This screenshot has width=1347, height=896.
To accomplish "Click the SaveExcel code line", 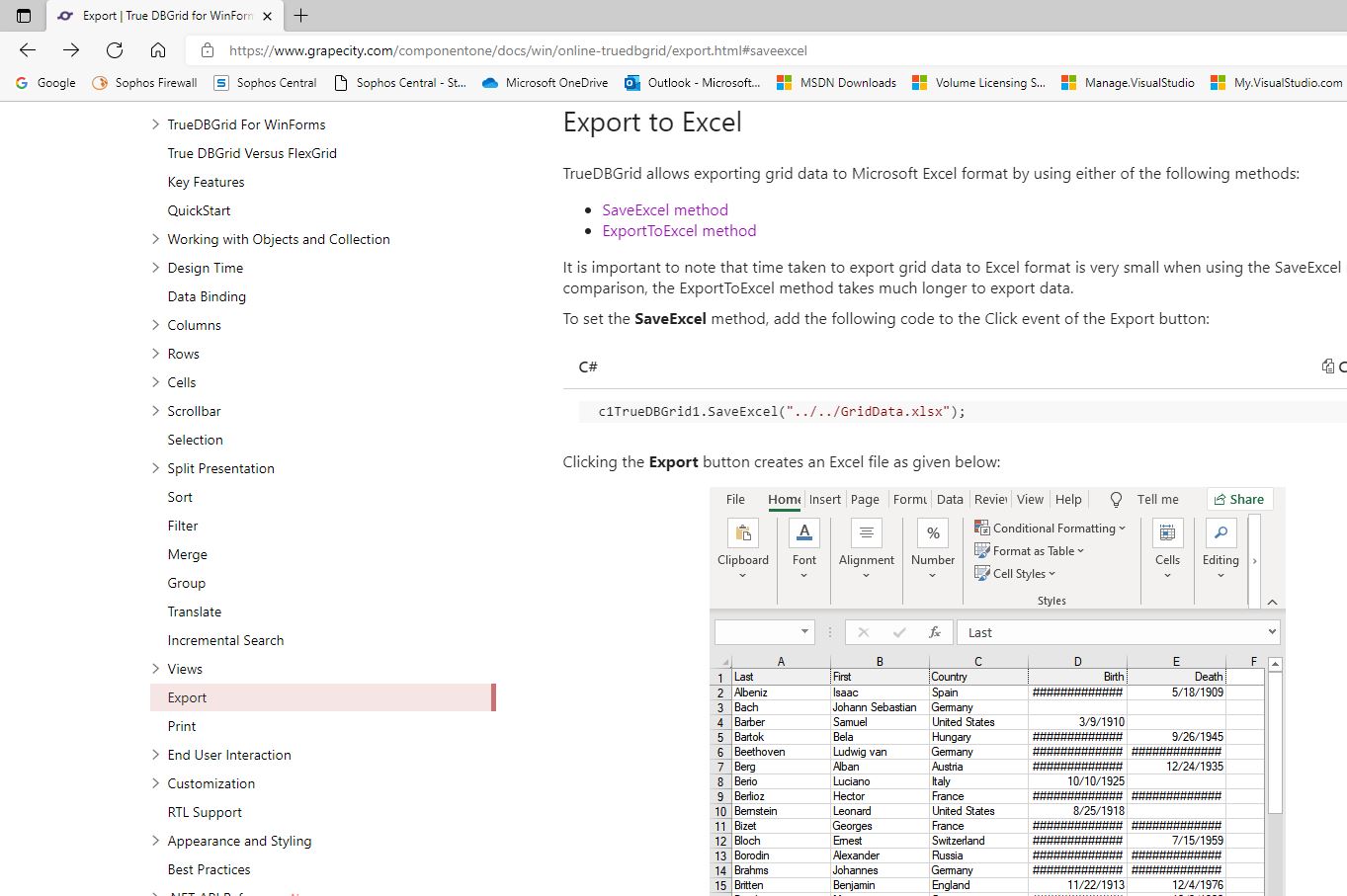I will [782, 412].
